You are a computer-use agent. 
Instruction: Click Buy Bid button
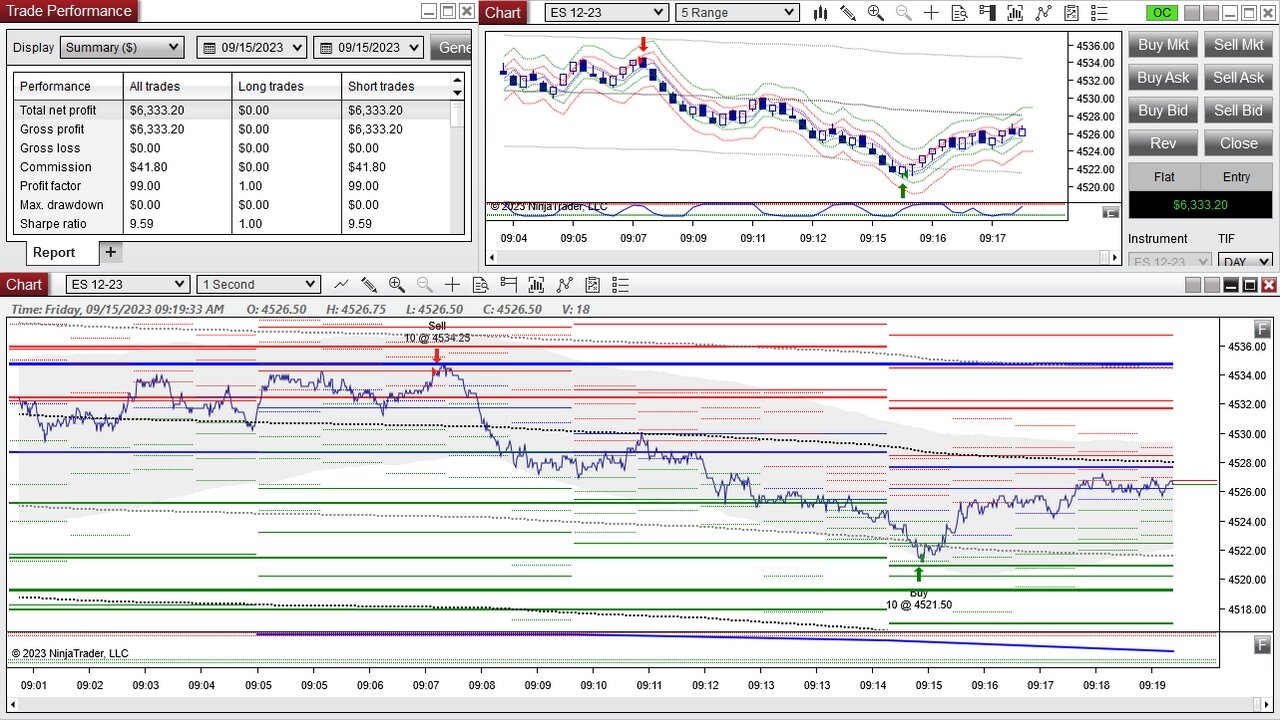(x=1163, y=111)
